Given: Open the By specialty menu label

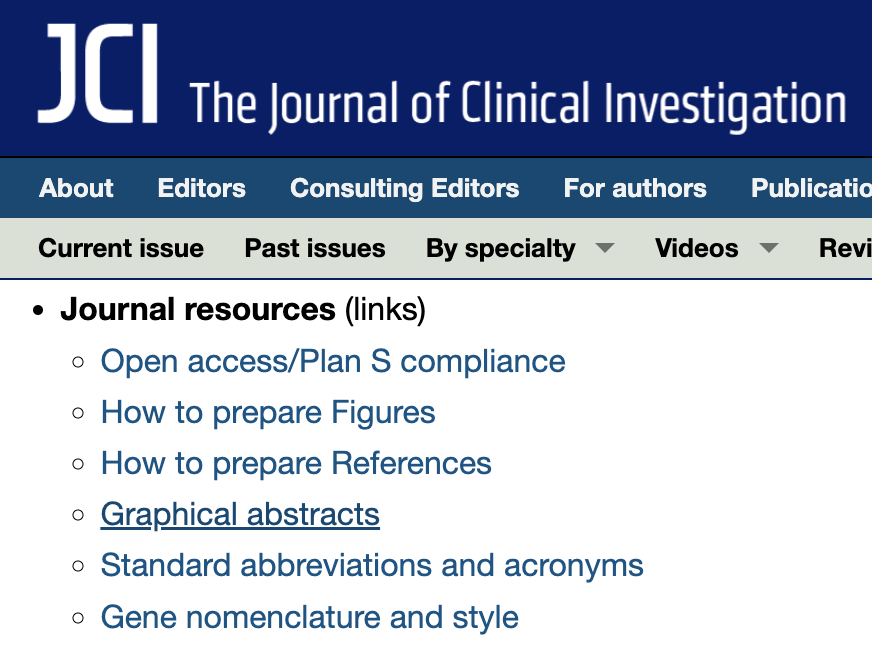Looking at the screenshot, I should pos(500,248).
